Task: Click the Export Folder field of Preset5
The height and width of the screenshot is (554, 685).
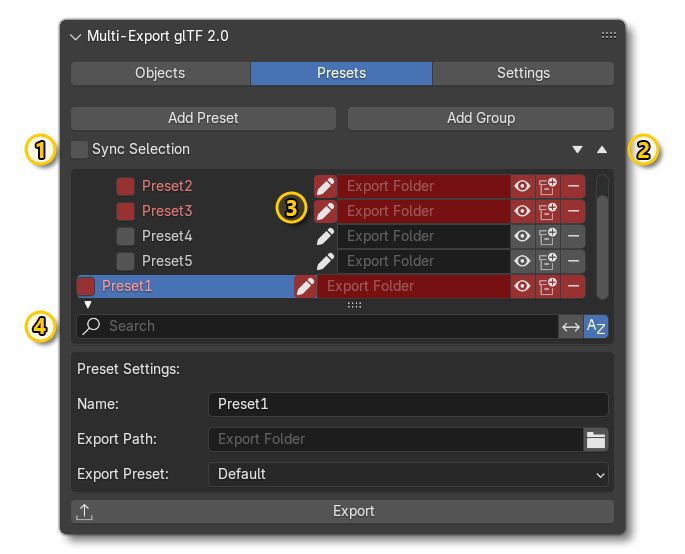Action: point(424,261)
